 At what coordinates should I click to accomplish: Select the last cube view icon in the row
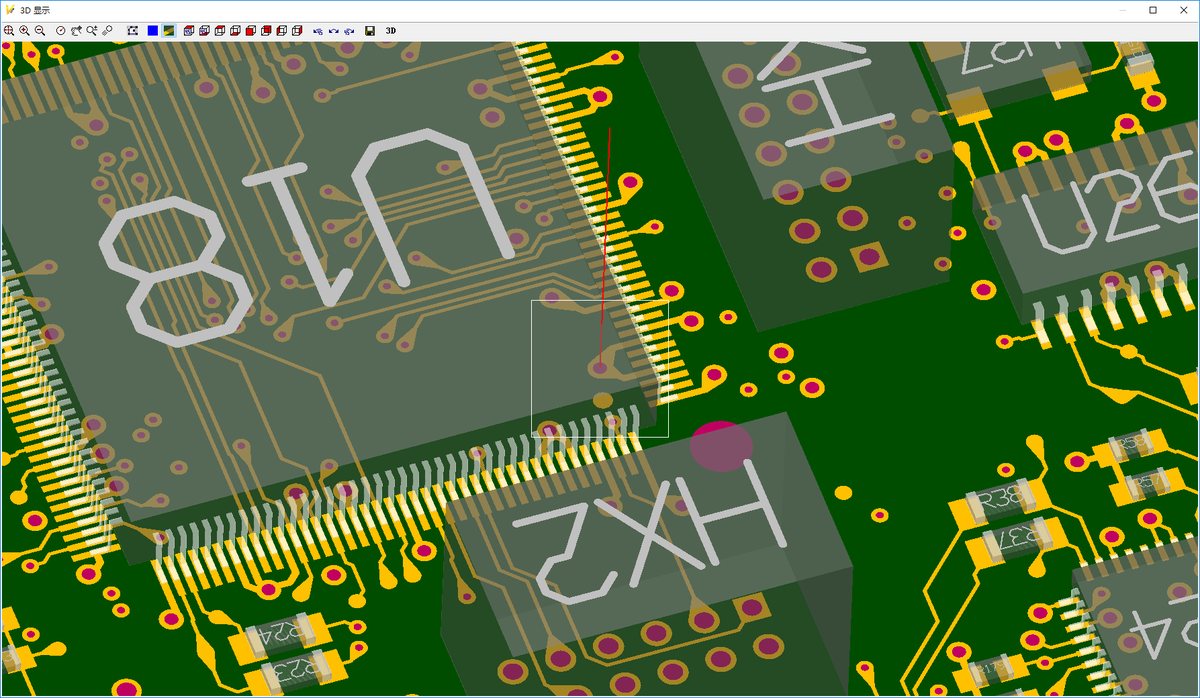click(297, 31)
